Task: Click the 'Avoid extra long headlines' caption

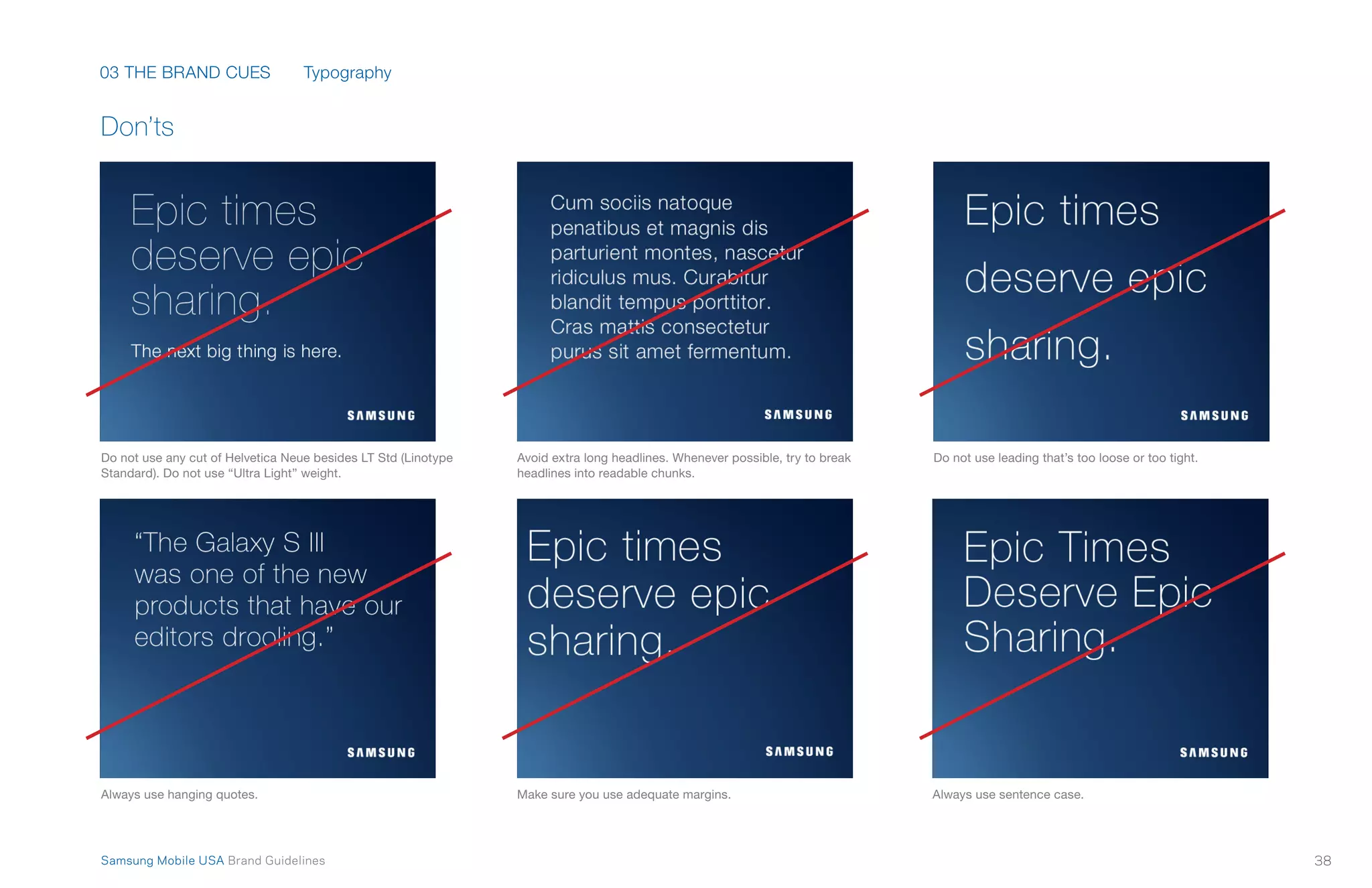Action: tap(684, 465)
